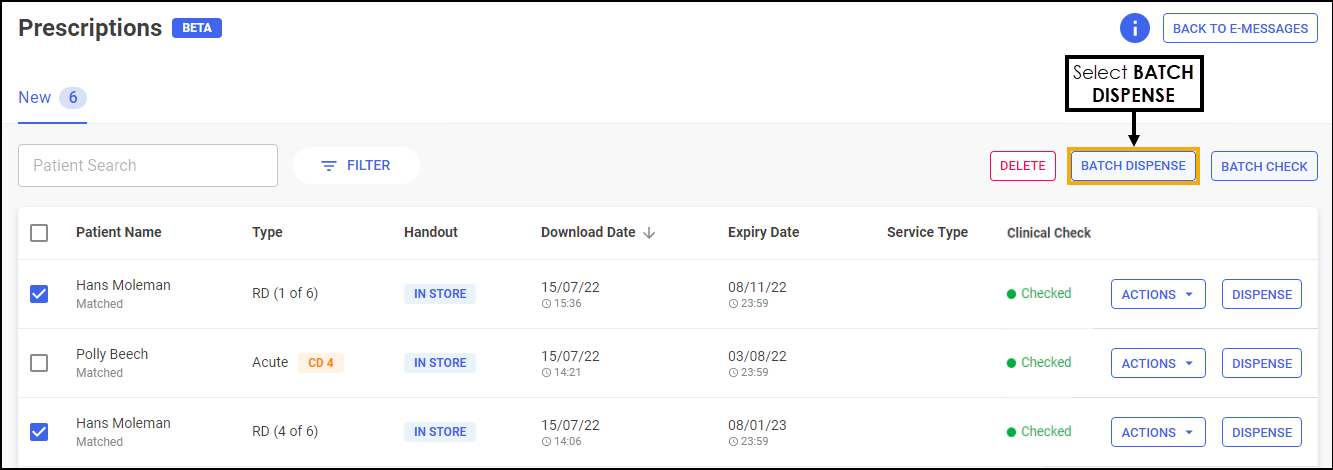1333x470 pixels.
Task: Click the New count badge showing 6
Action: pos(73,98)
